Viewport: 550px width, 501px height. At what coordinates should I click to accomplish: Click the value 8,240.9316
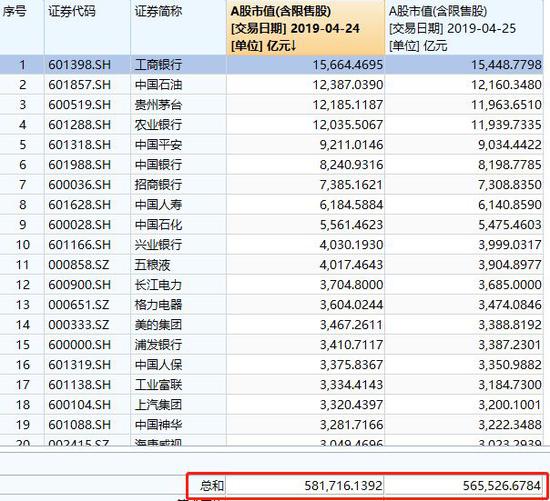click(x=351, y=165)
